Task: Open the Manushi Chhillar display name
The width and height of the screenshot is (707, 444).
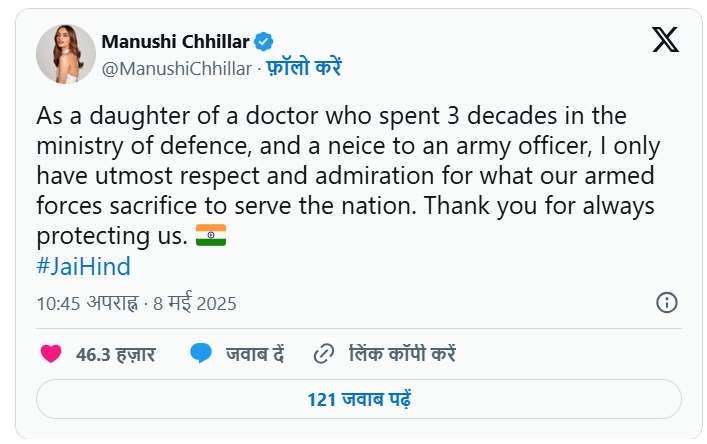Action: (176, 42)
